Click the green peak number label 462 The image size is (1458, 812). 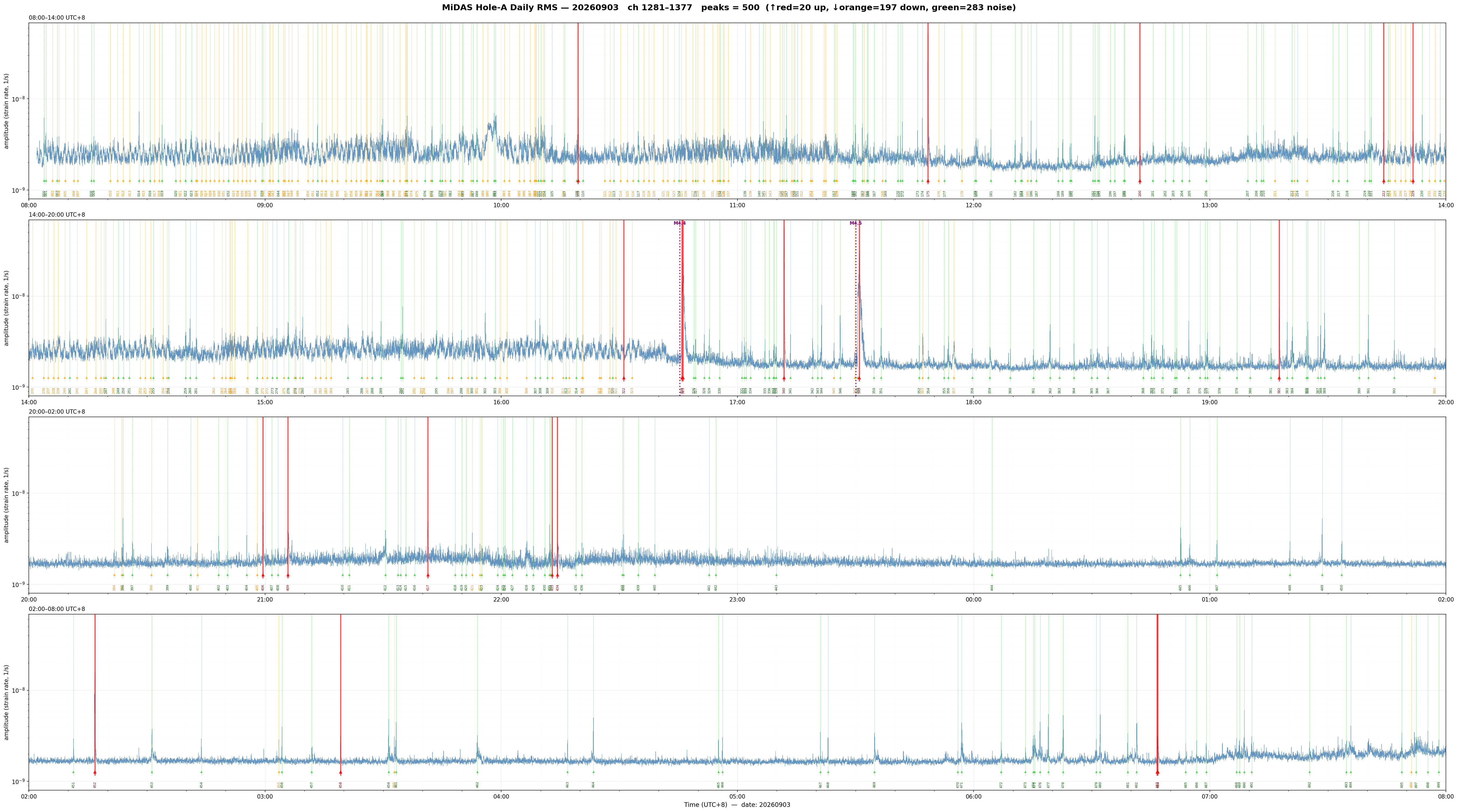[x=477, y=785]
